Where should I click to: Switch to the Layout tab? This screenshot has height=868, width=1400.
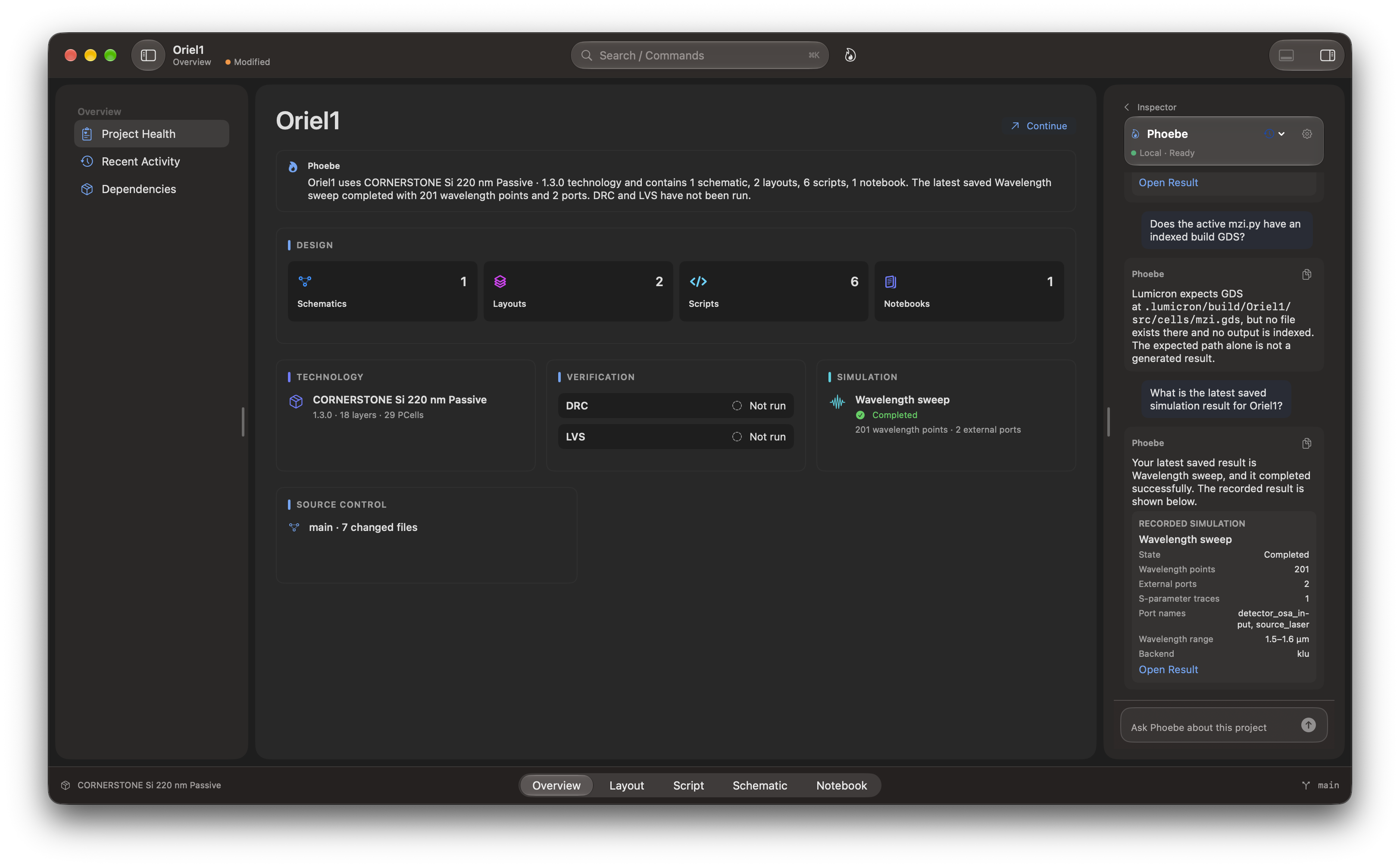tap(626, 785)
